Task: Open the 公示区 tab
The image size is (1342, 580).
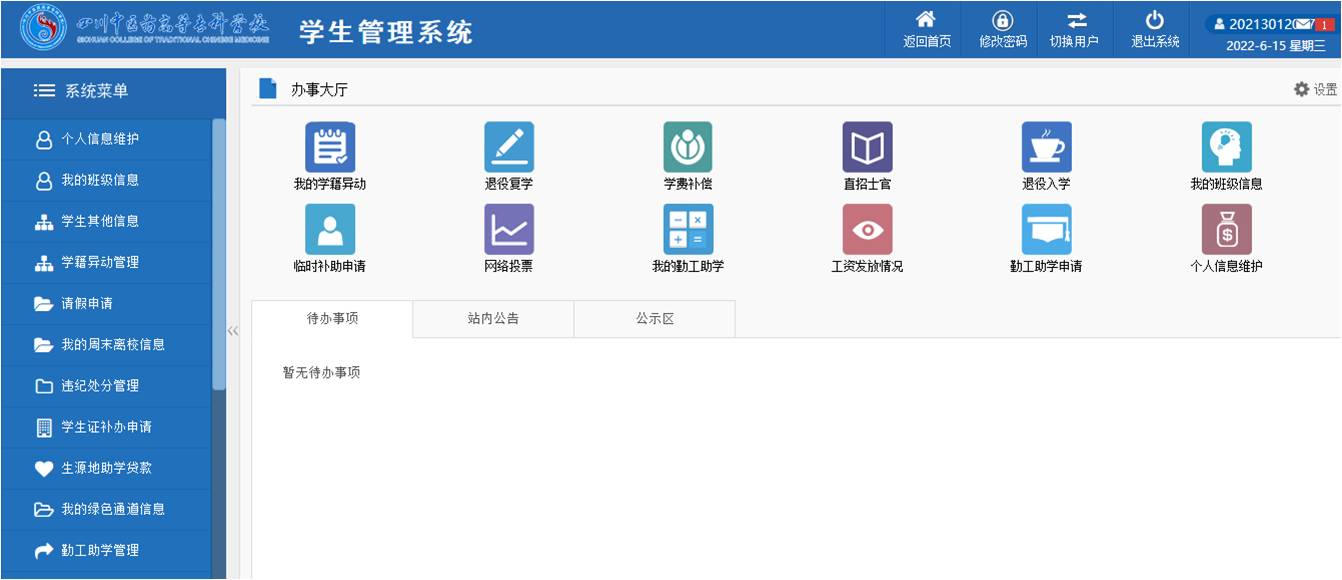Action: click(x=653, y=318)
